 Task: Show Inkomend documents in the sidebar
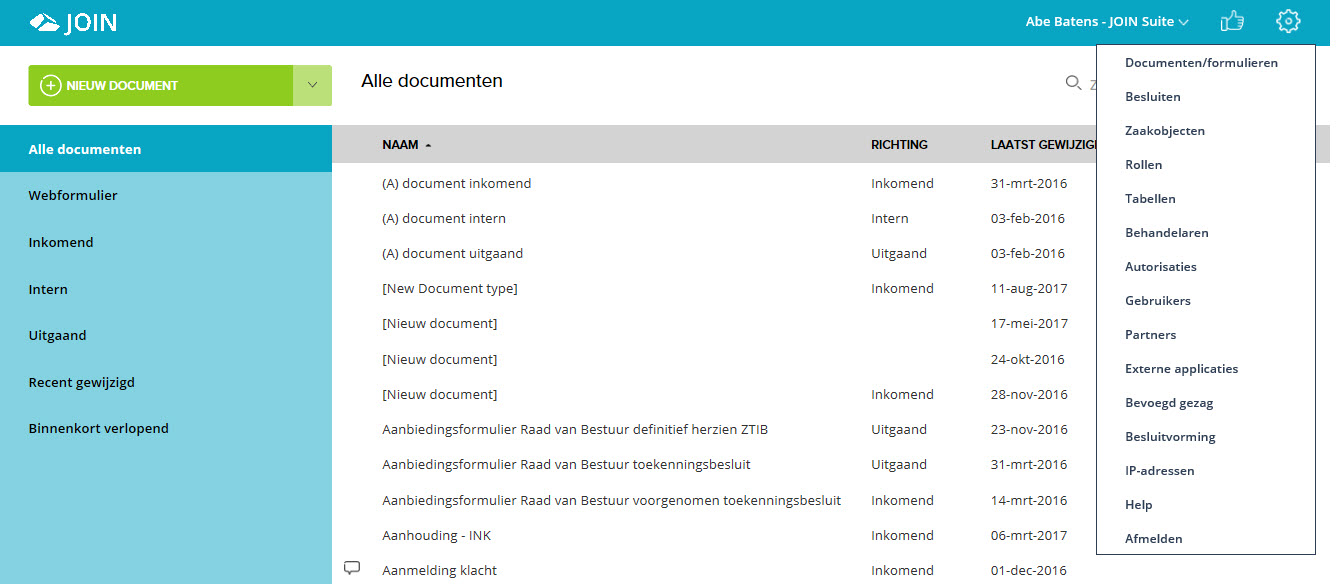click(x=61, y=242)
